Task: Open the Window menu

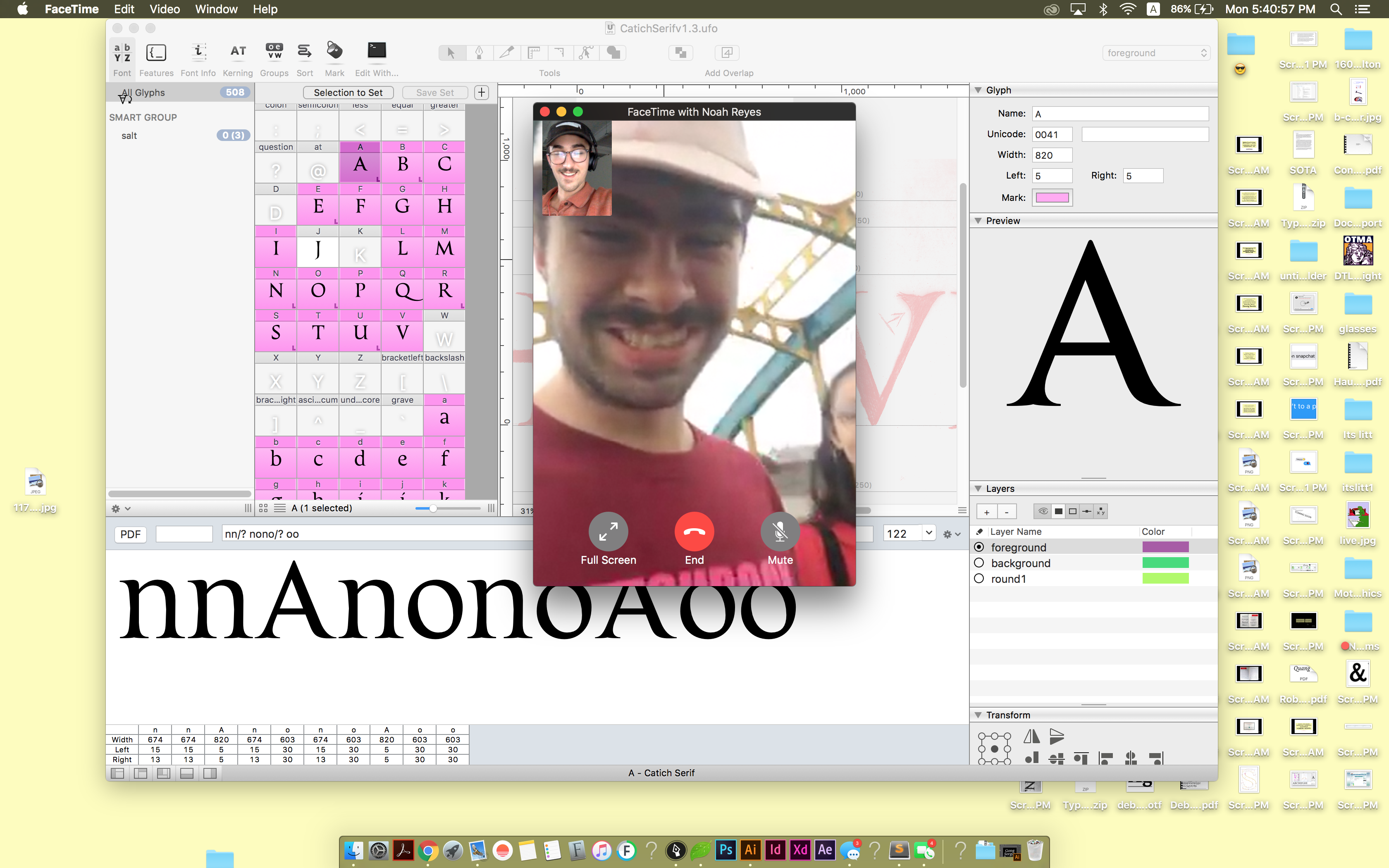Action: pos(216,9)
